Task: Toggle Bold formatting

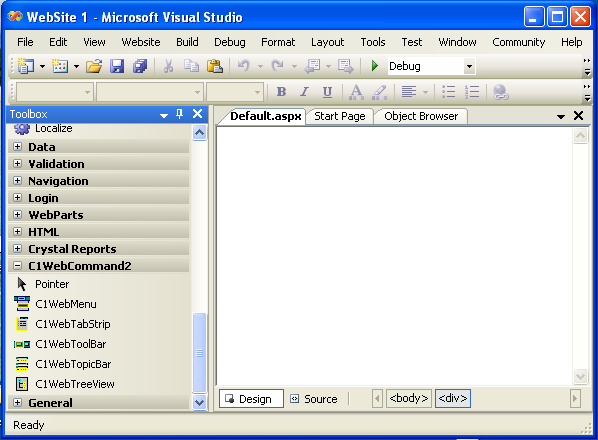Action: [281, 92]
